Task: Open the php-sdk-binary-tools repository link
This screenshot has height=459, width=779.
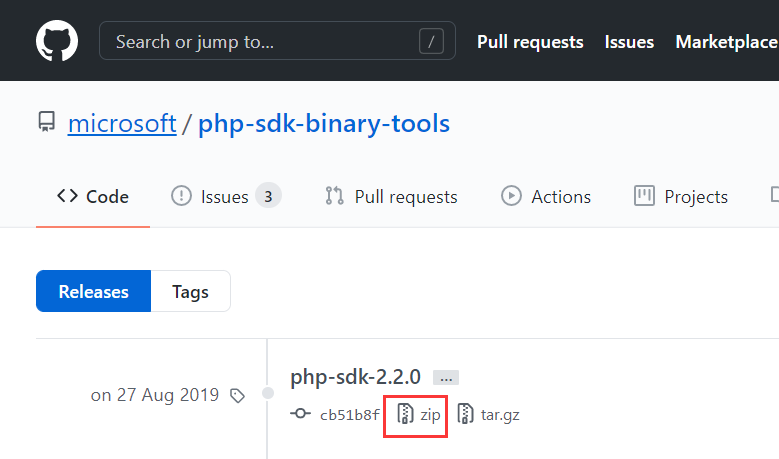Action: (x=324, y=123)
